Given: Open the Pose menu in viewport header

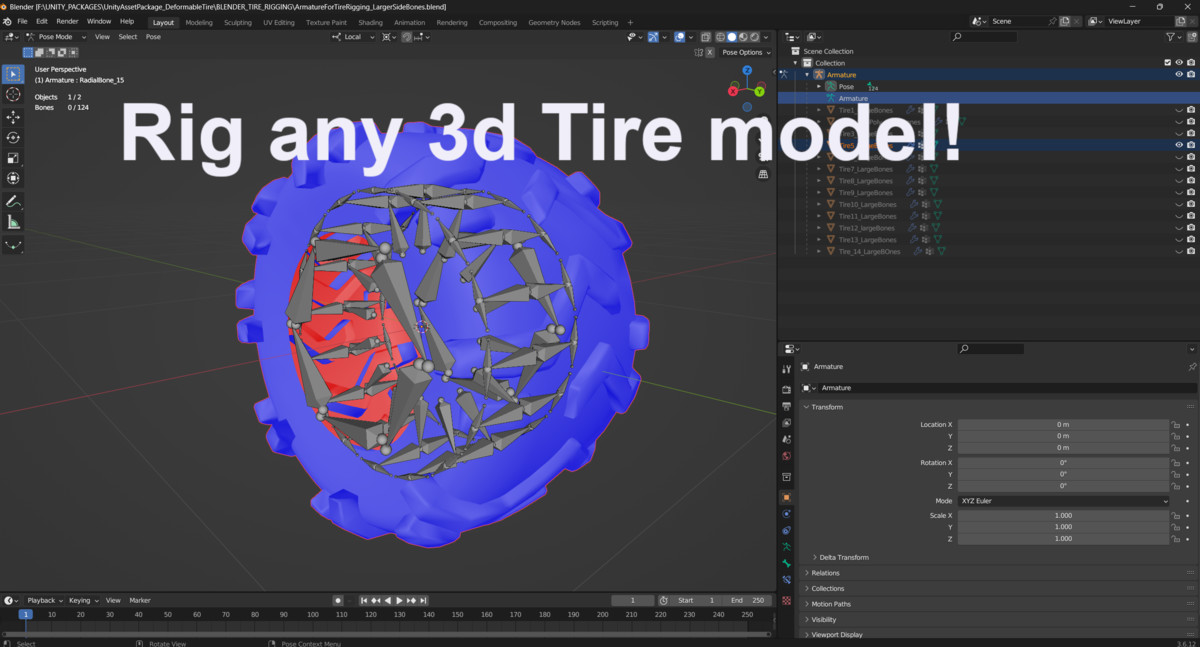Looking at the screenshot, I should [x=153, y=37].
